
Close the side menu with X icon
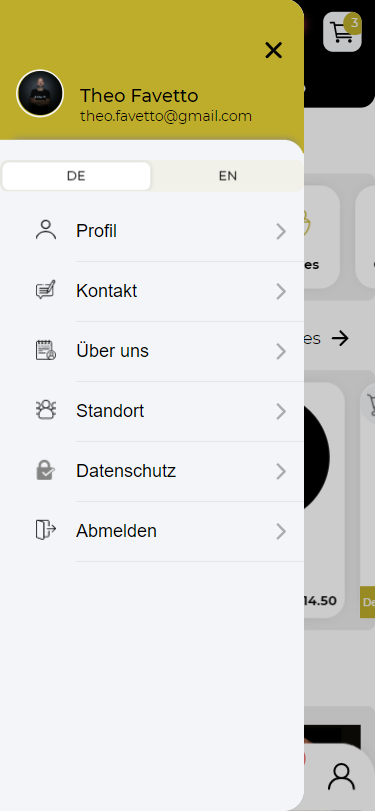click(273, 50)
